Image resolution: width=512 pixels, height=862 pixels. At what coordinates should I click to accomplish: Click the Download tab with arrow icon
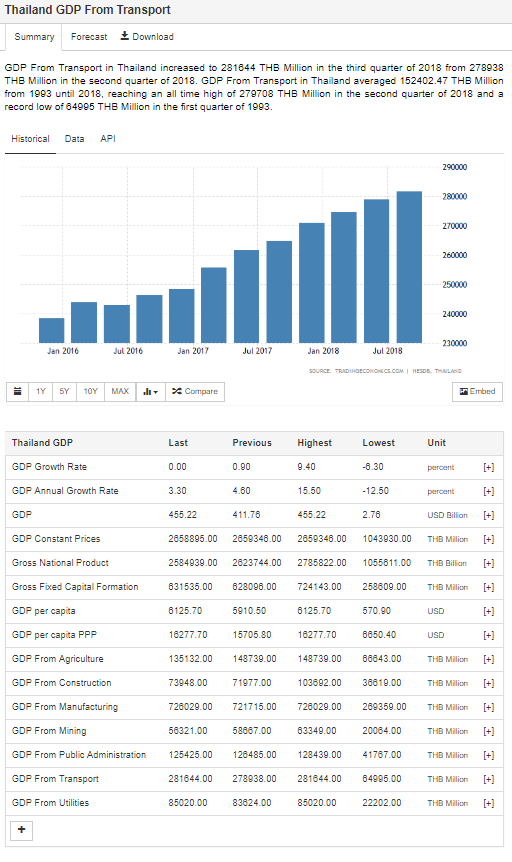click(147, 37)
